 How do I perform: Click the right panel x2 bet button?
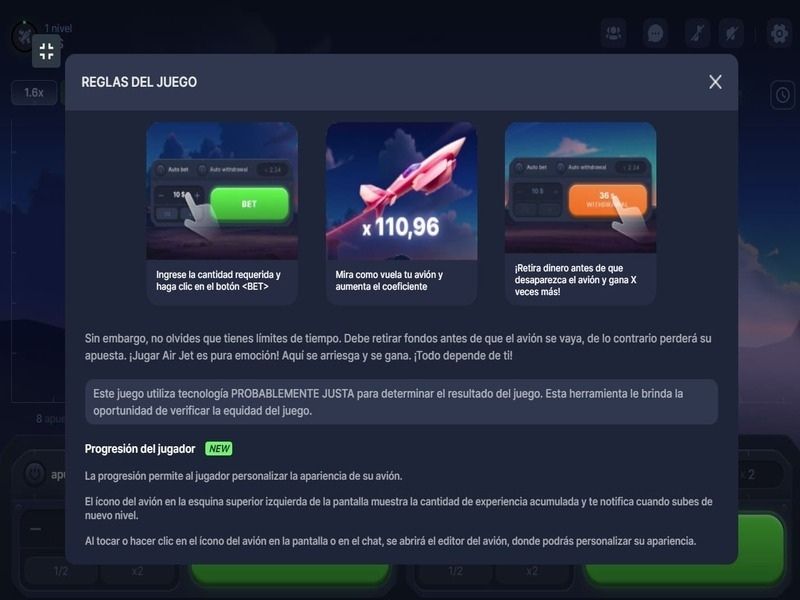tap(532, 571)
